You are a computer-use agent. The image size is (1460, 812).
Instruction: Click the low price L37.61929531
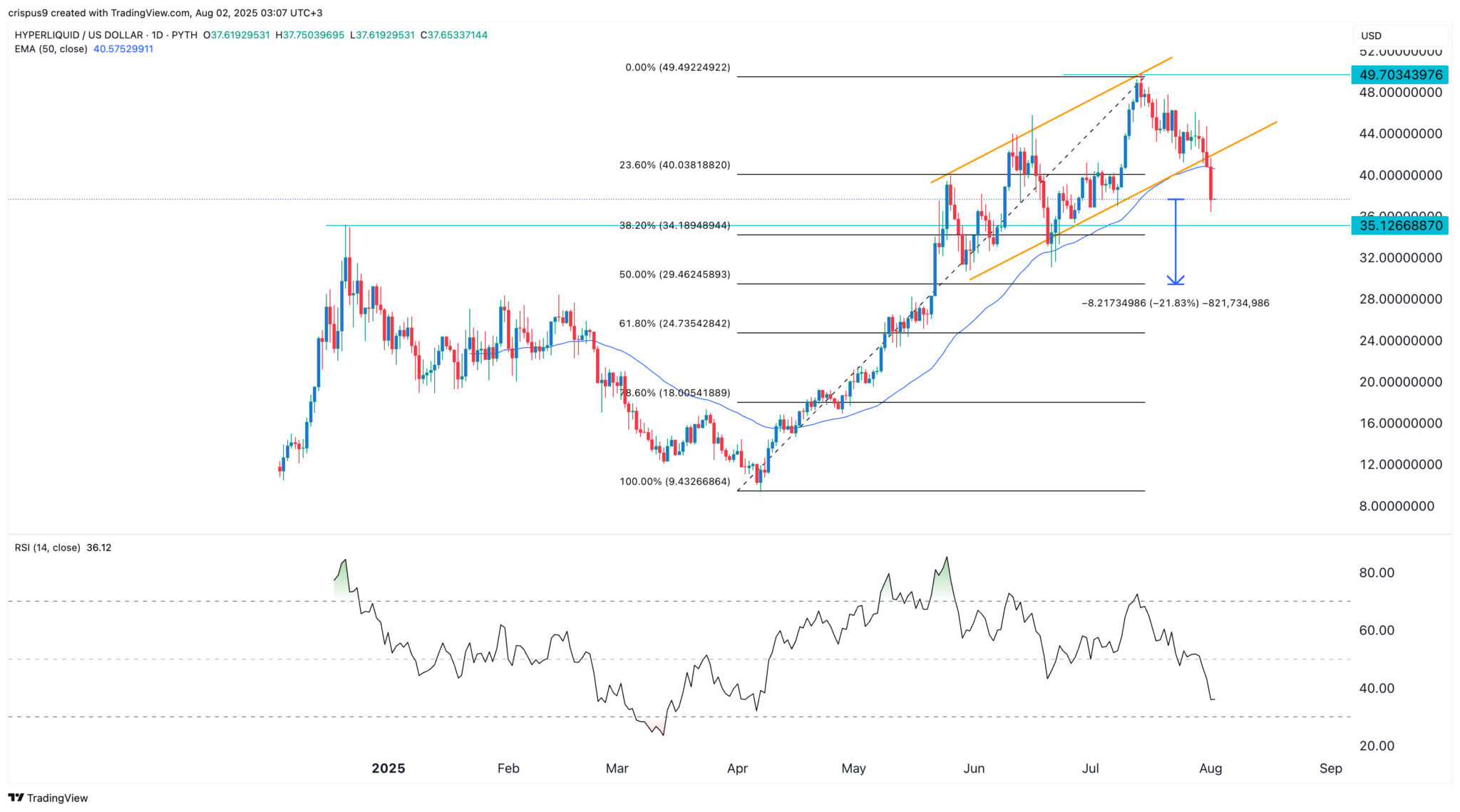381,35
